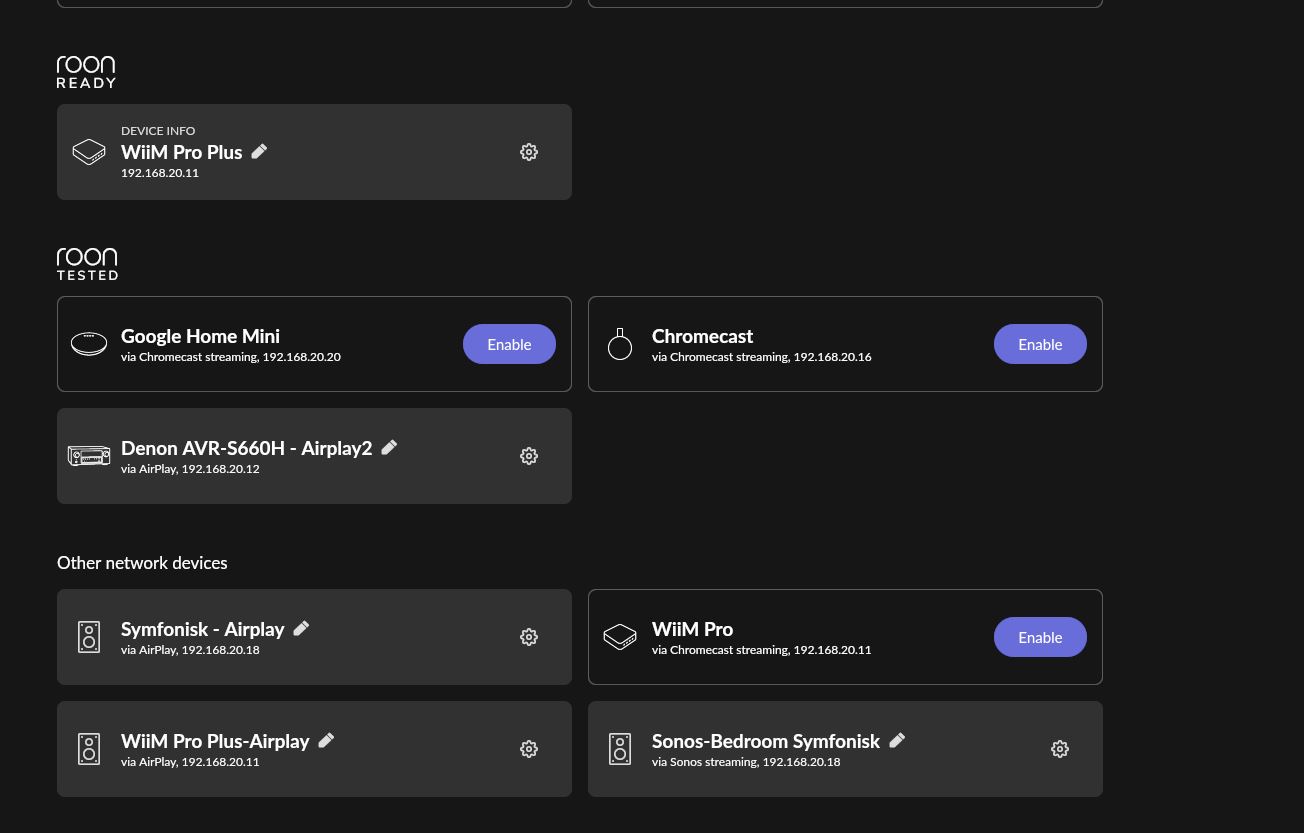Viewport: 1304px width, 833px height.
Task: Click the Chromecast dongle icon
Action: pyautogui.click(x=620, y=344)
